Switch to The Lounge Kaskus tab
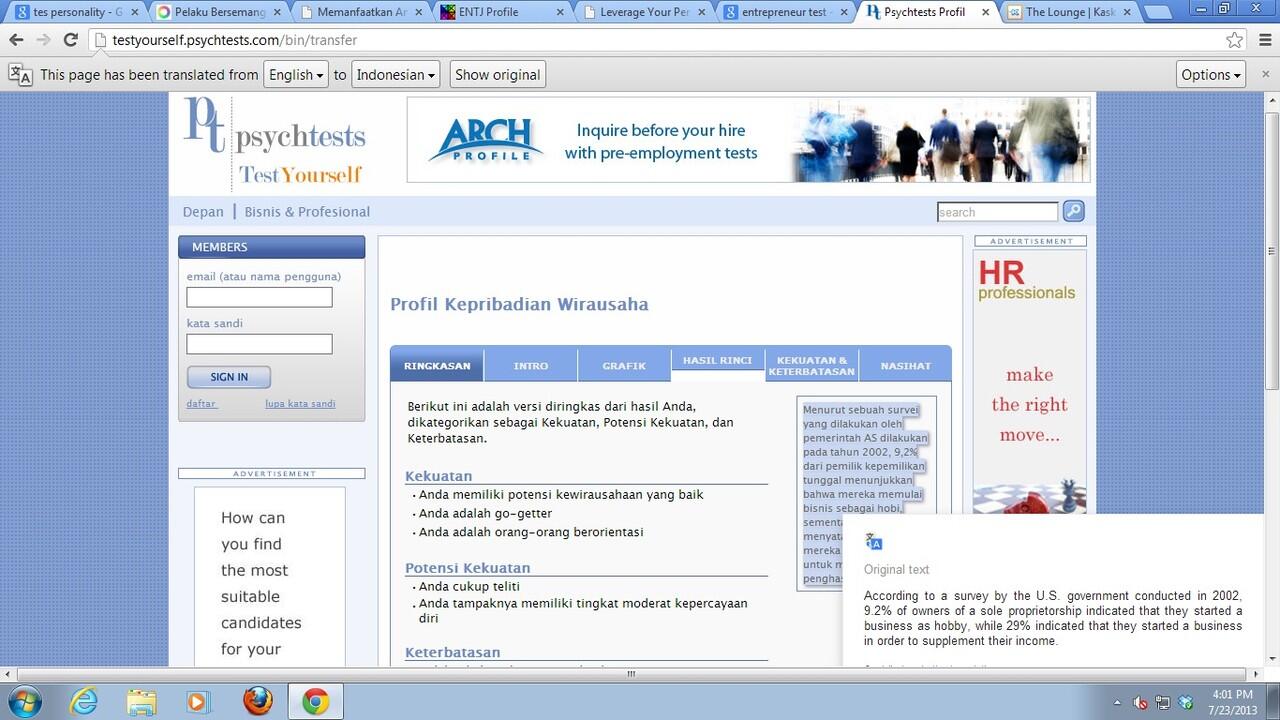Image resolution: width=1280 pixels, height=720 pixels. click(1070, 13)
